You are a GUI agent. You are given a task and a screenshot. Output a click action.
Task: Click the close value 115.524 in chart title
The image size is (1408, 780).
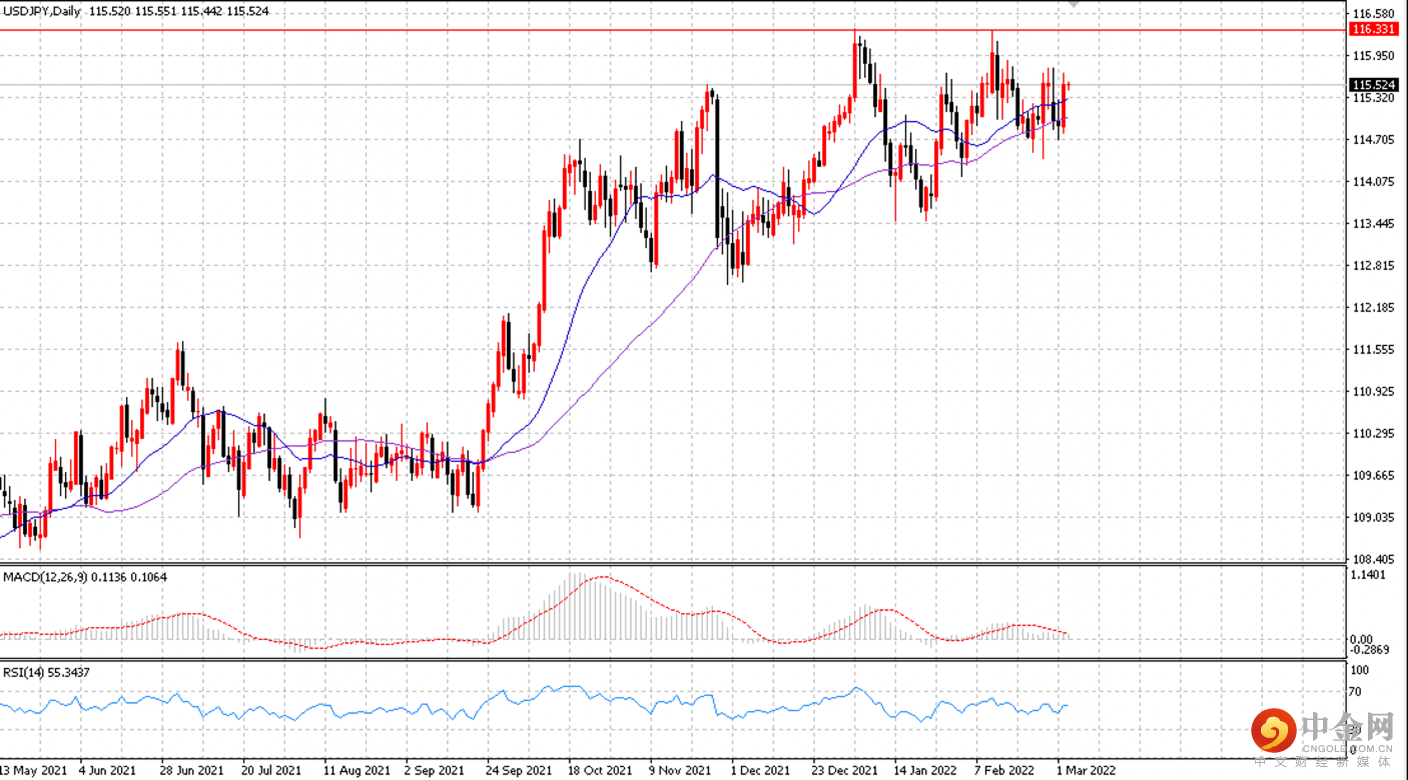click(x=250, y=10)
